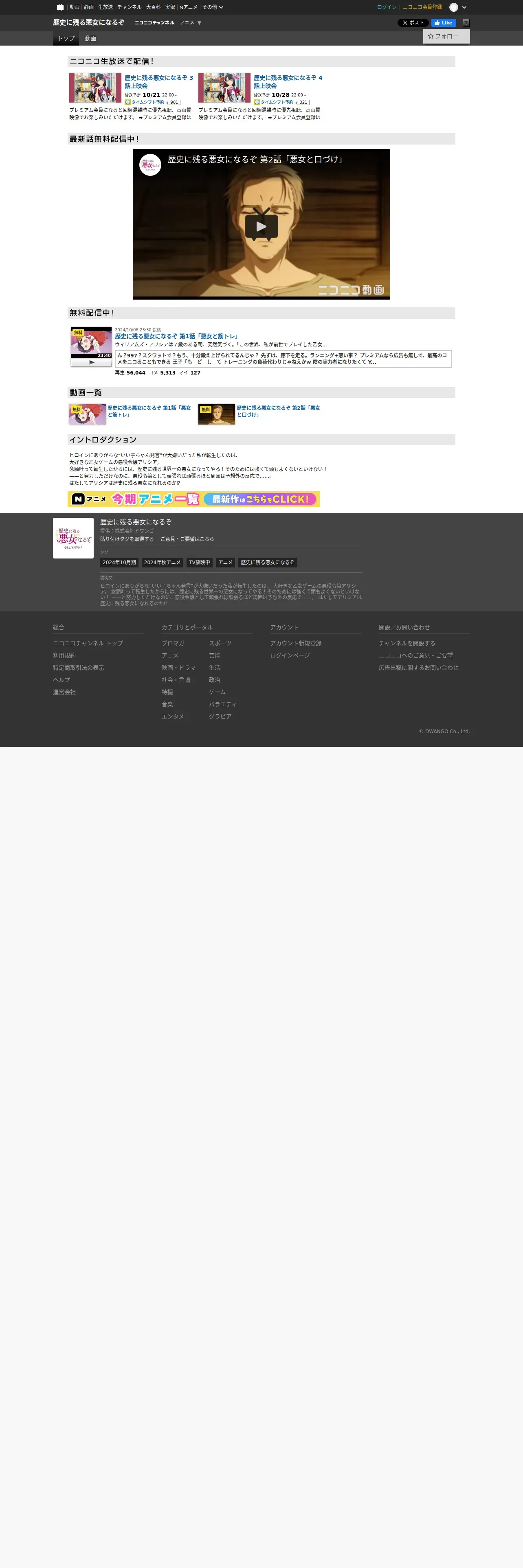Click the ログイン link

coord(387,7)
